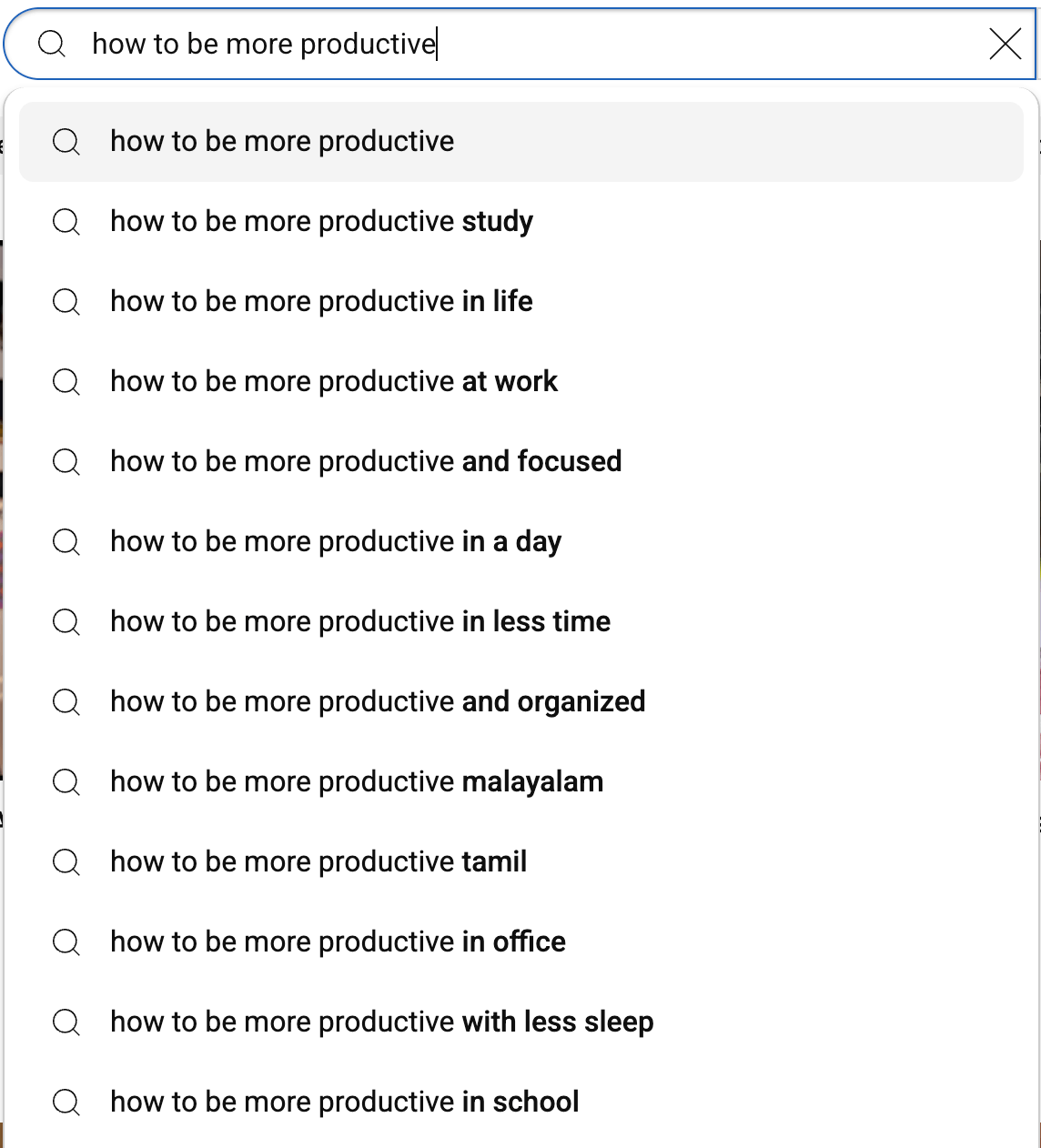The width and height of the screenshot is (1041, 1148).
Task: Click the search icon beside "how to be more productive study"
Action: point(66,221)
